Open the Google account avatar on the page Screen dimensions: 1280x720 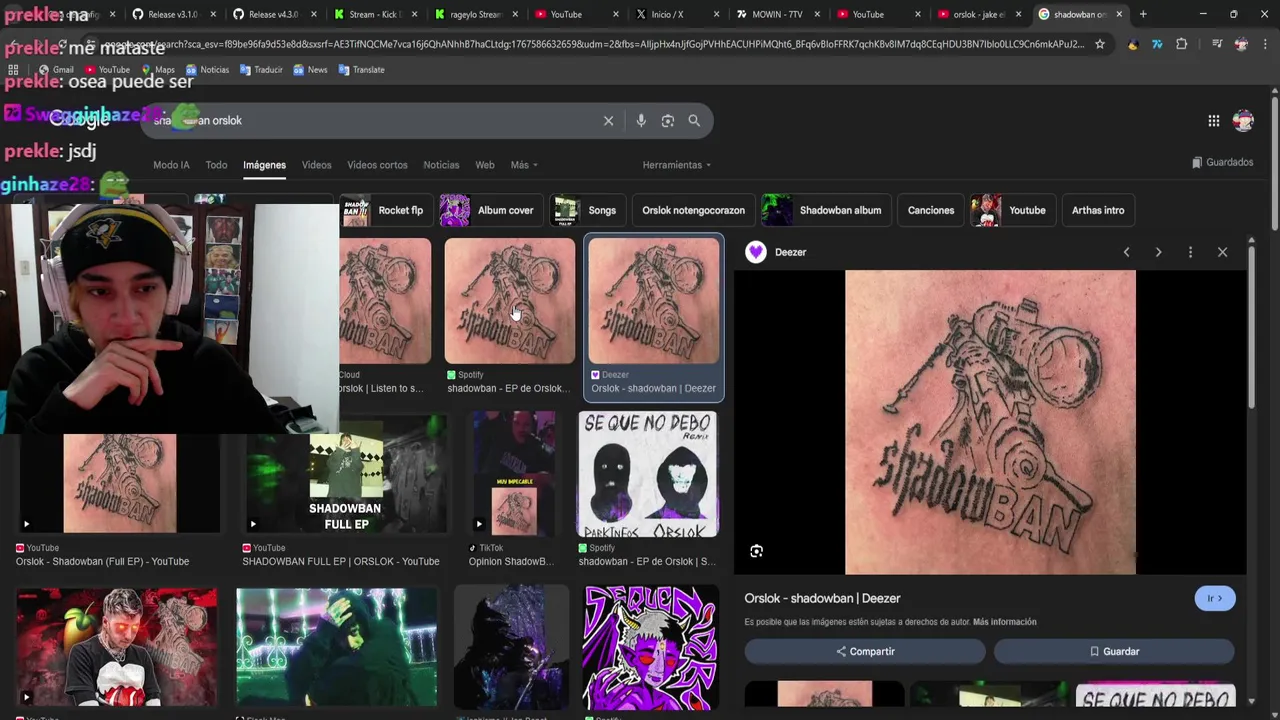[1243, 121]
